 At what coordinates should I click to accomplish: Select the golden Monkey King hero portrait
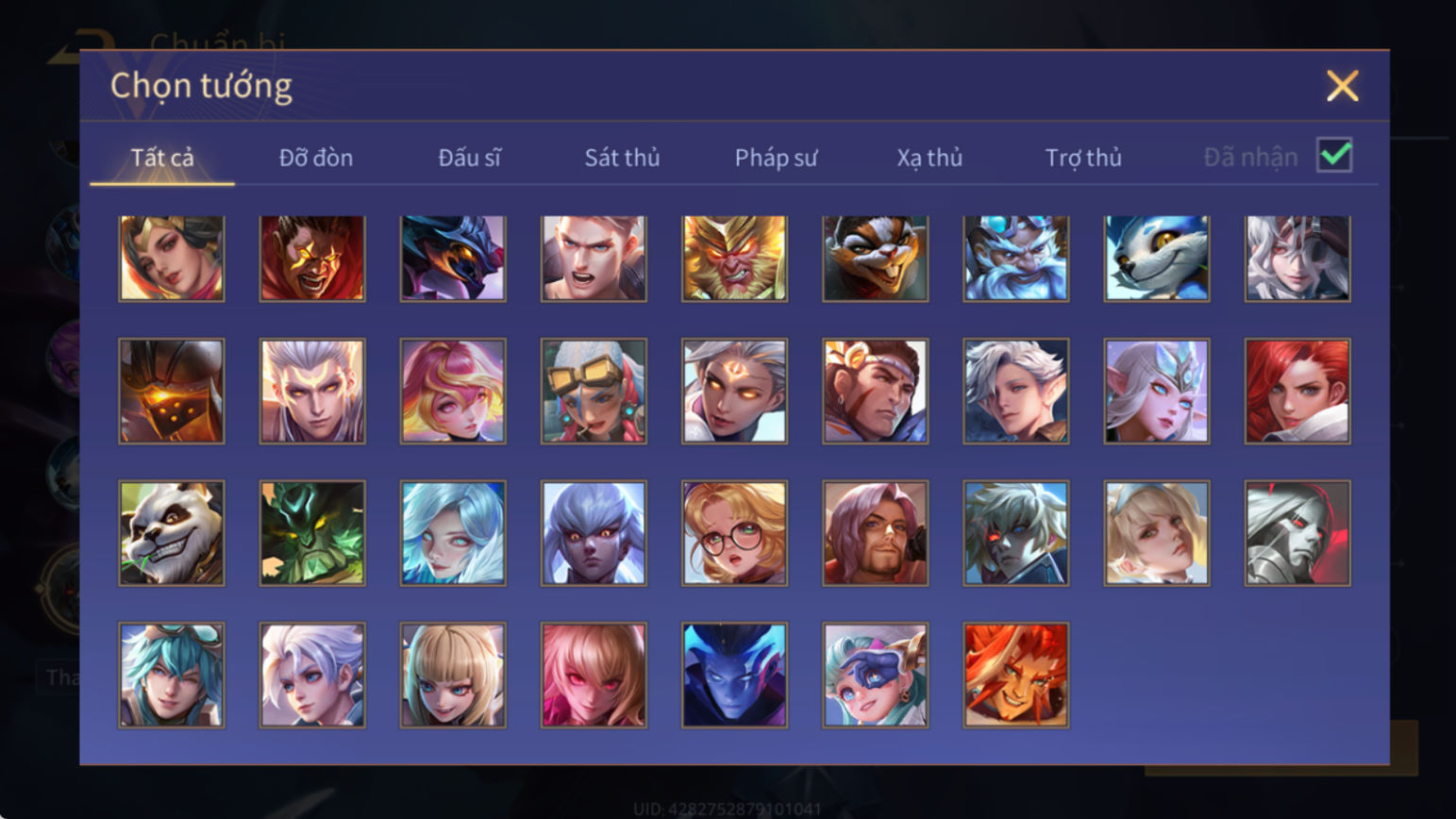click(734, 258)
